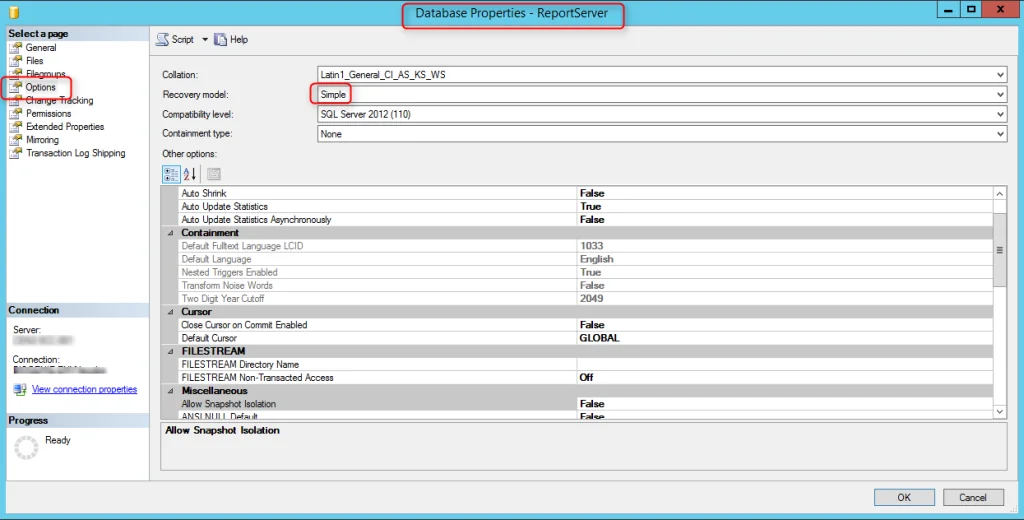
Task: Select the Transaction Log Shipping page
Action: [x=76, y=153]
